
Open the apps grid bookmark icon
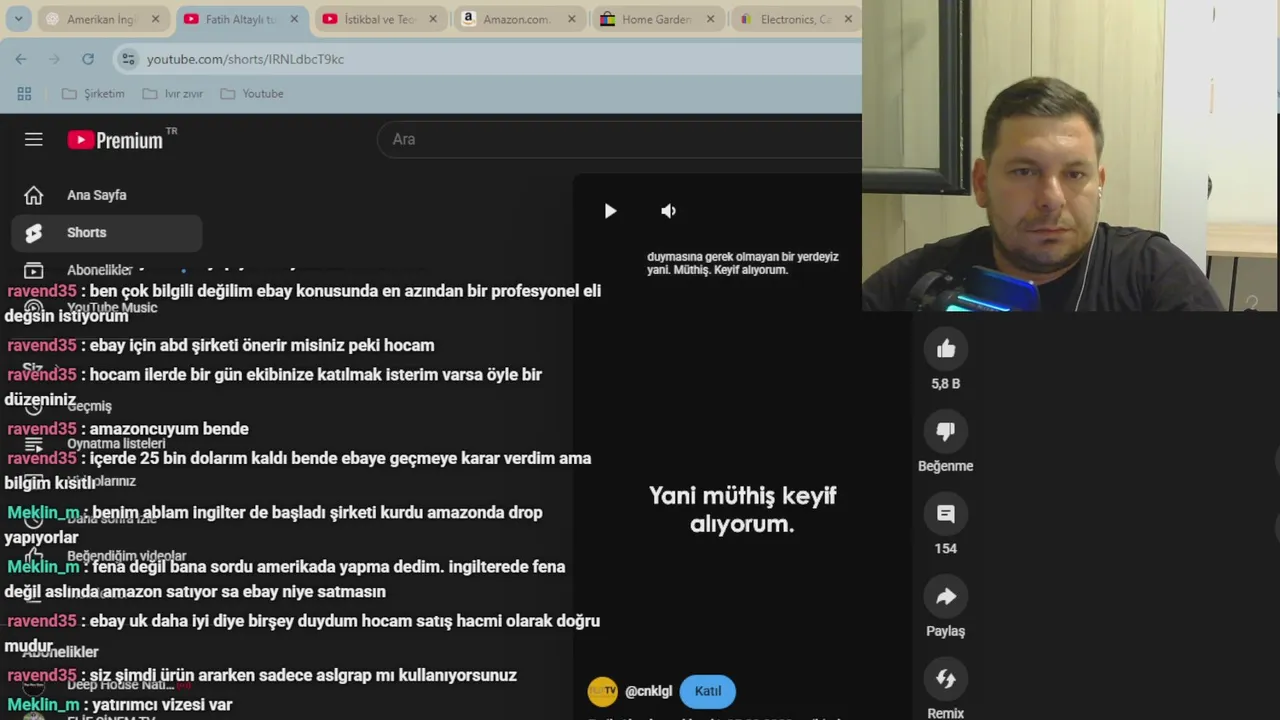point(24,93)
